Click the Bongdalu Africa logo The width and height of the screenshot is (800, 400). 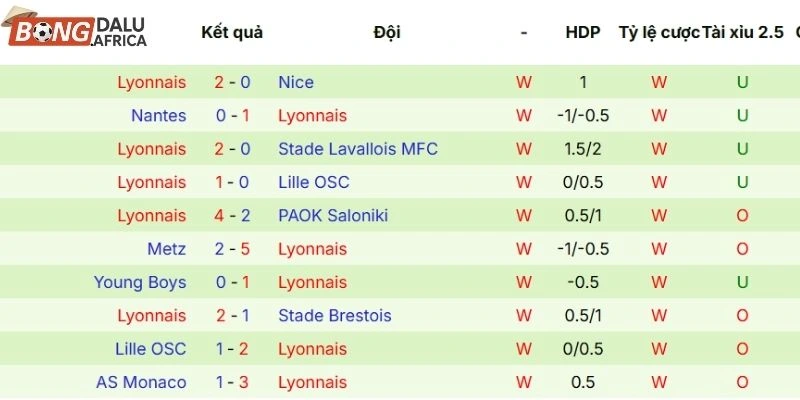point(77,32)
